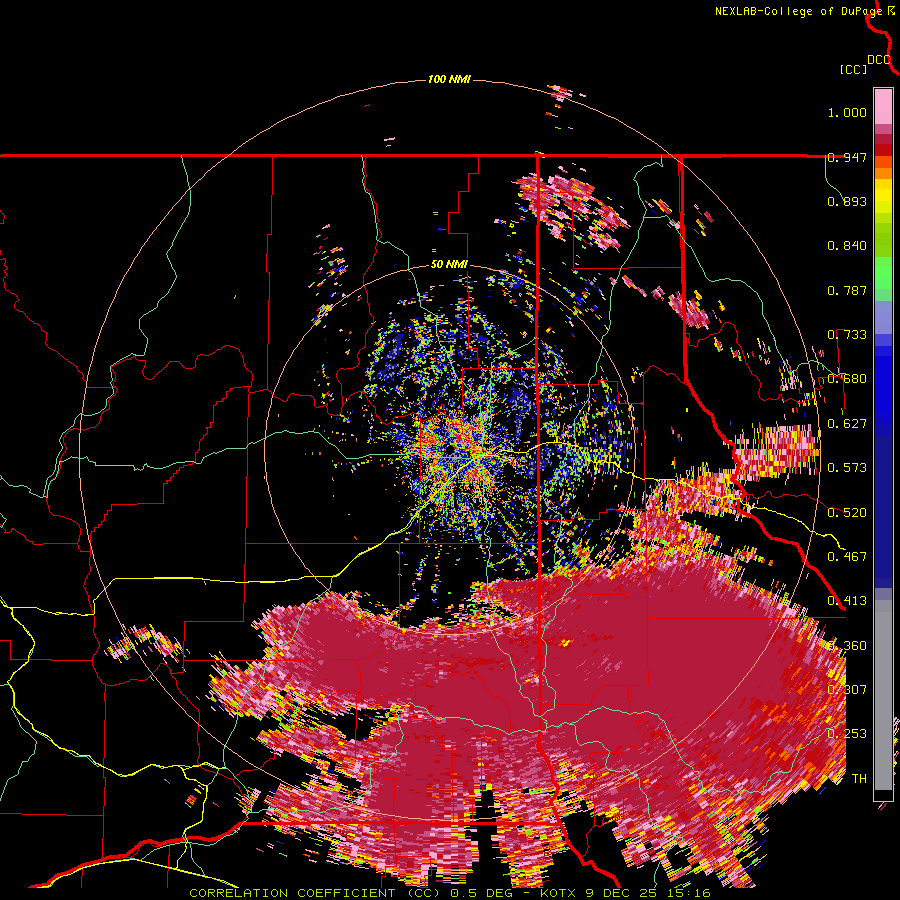Click the 0.467 legend value
The width and height of the screenshot is (900, 900).
click(847, 557)
